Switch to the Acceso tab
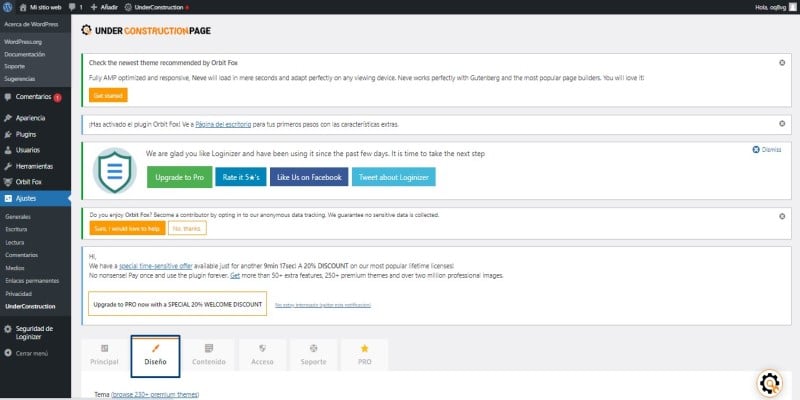This screenshot has width=800, height=400. click(262, 355)
